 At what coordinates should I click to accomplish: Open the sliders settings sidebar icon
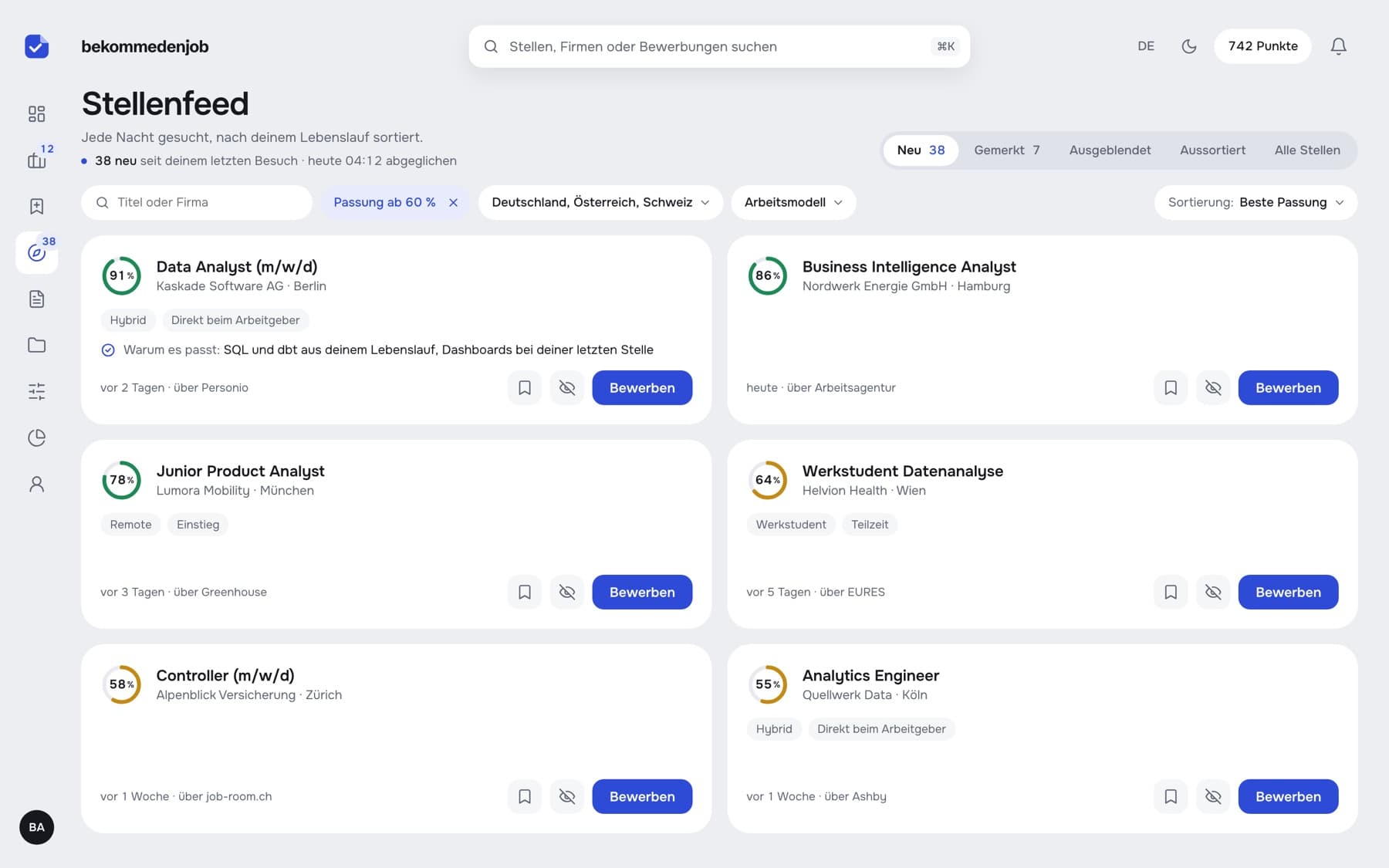point(36,391)
